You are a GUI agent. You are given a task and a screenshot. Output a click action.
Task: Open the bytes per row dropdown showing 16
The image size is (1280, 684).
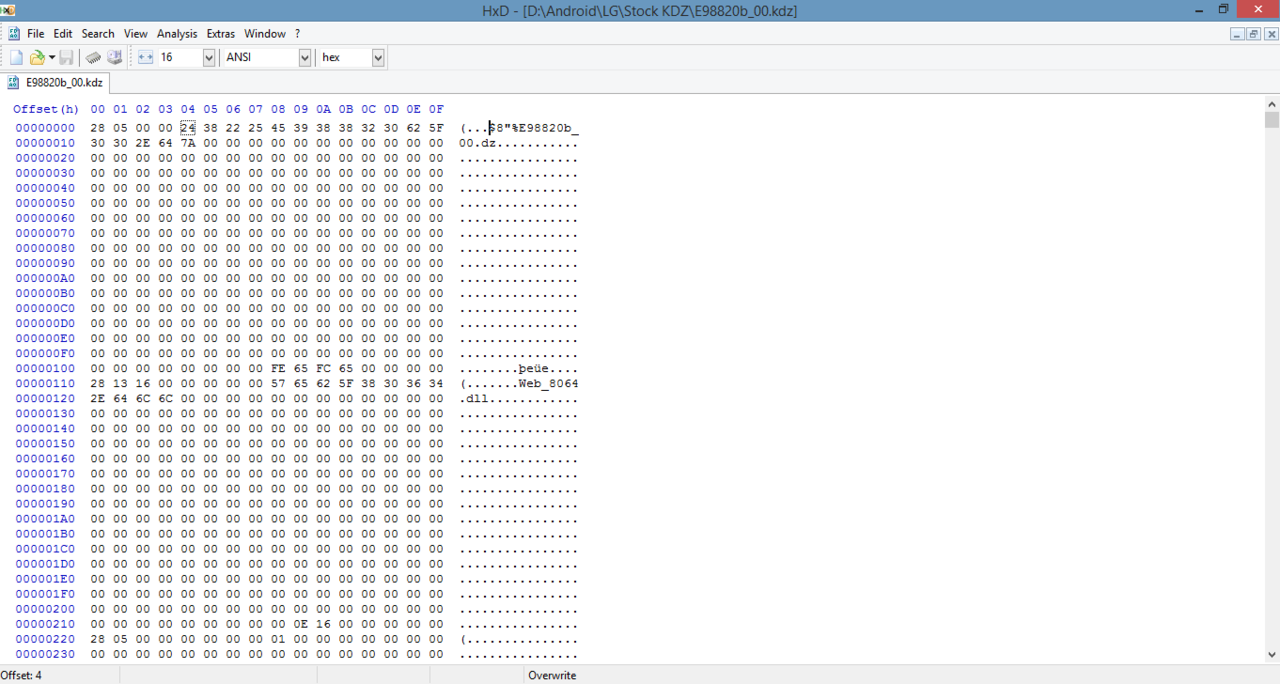click(209, 58)
